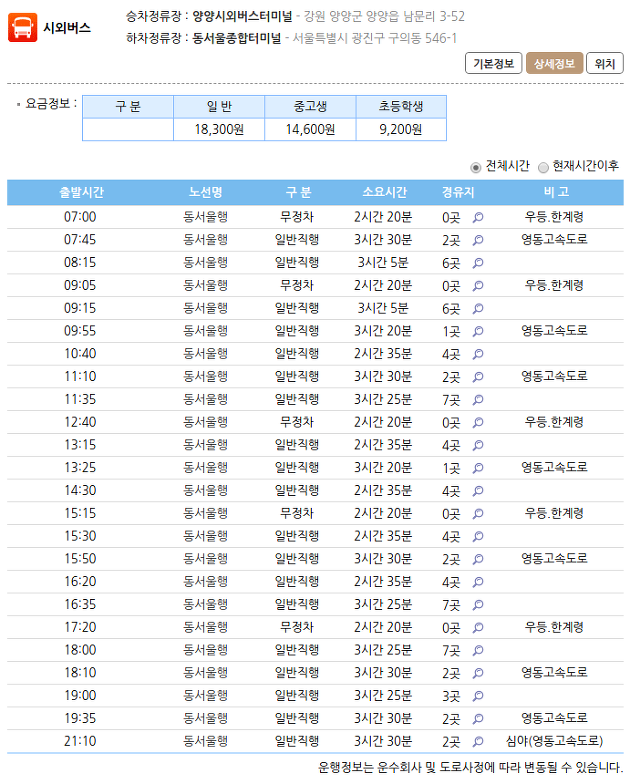Screen dimensions: 630x784
Task: Click the 소요시간 column header
Action: (x=384, y=192)
